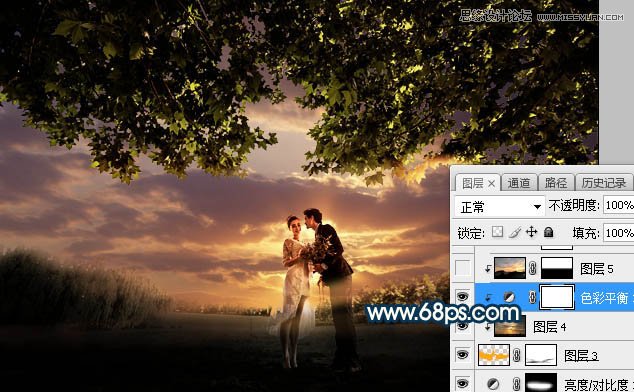634x392 pixels.
Task: Select the layer named 亮度/对比度
Action: (596, 384)
